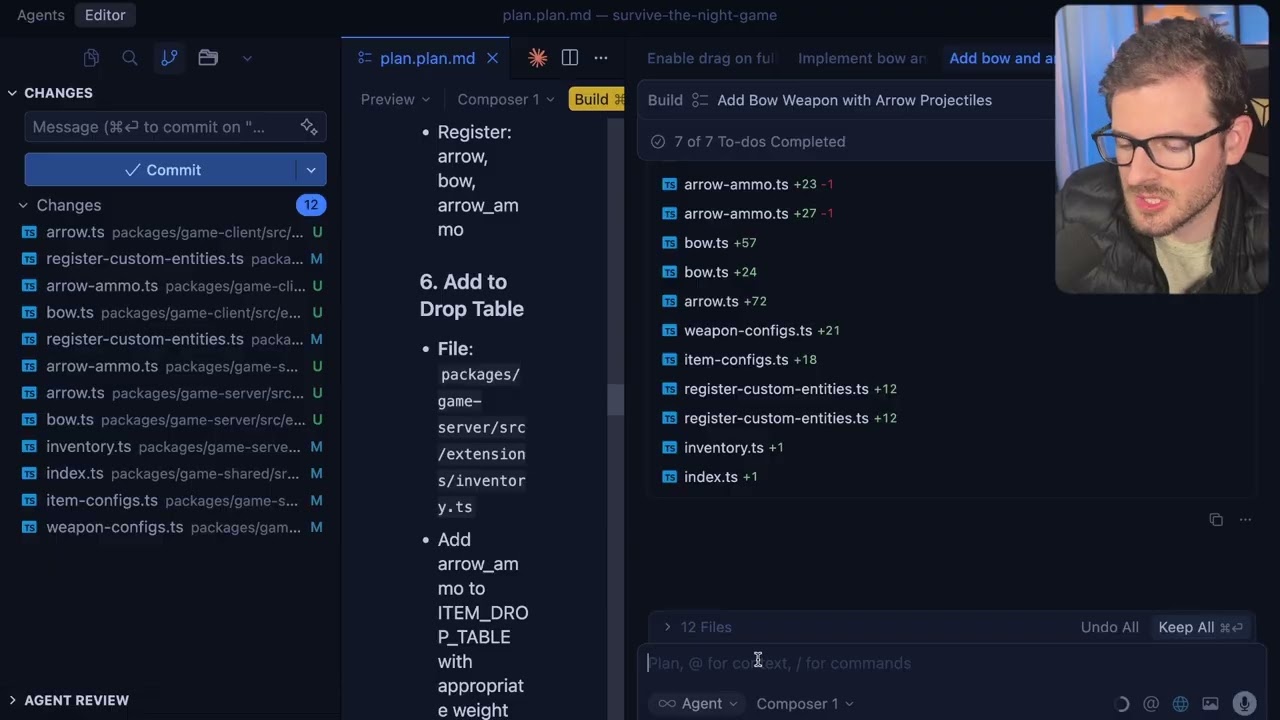Click the loading spinner icon in chat input
Viewport: 1280px width, 720px height.
[x=1121, y=704]
